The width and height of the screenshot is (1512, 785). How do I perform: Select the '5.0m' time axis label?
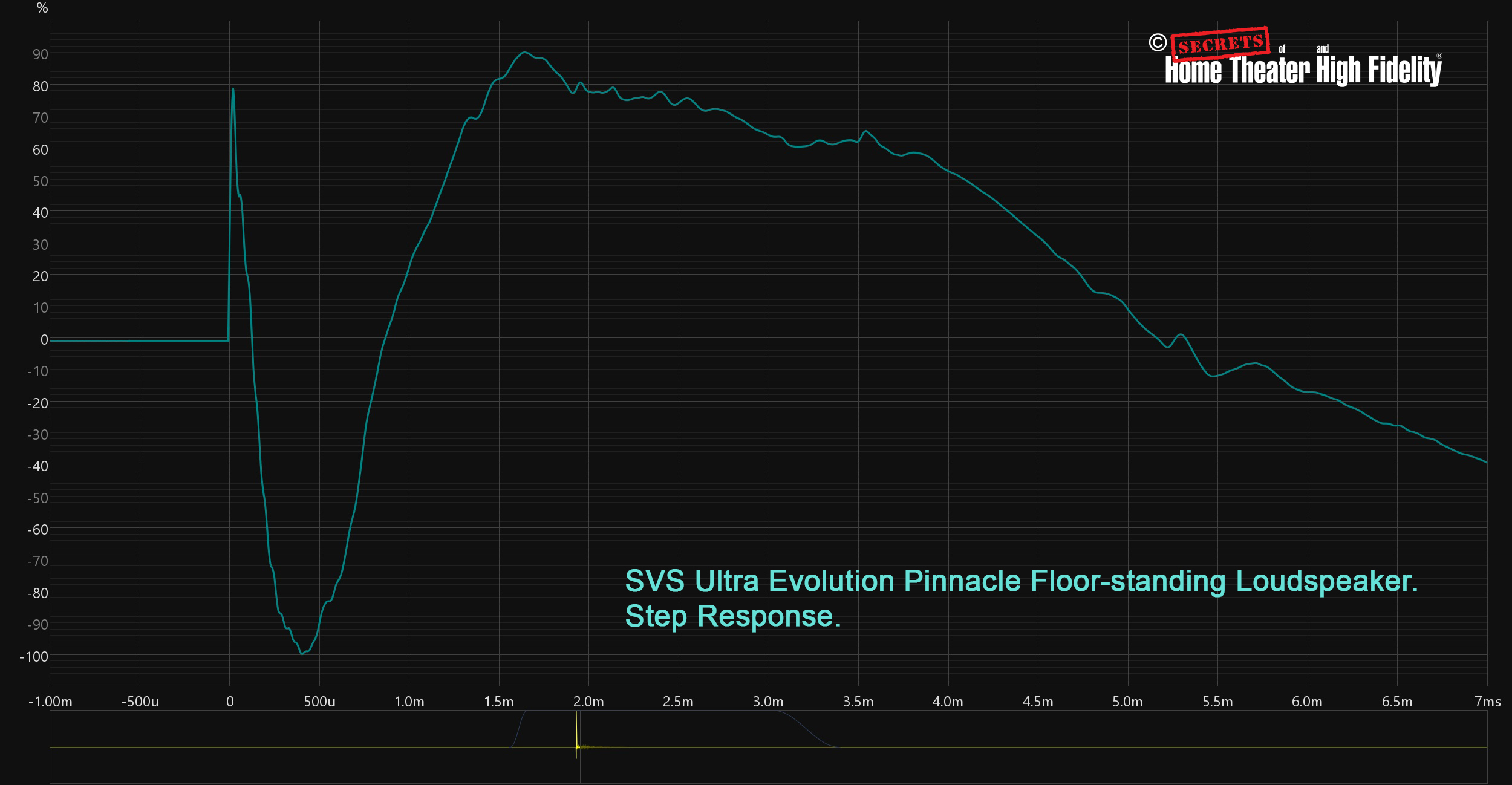coord(1127,702)
